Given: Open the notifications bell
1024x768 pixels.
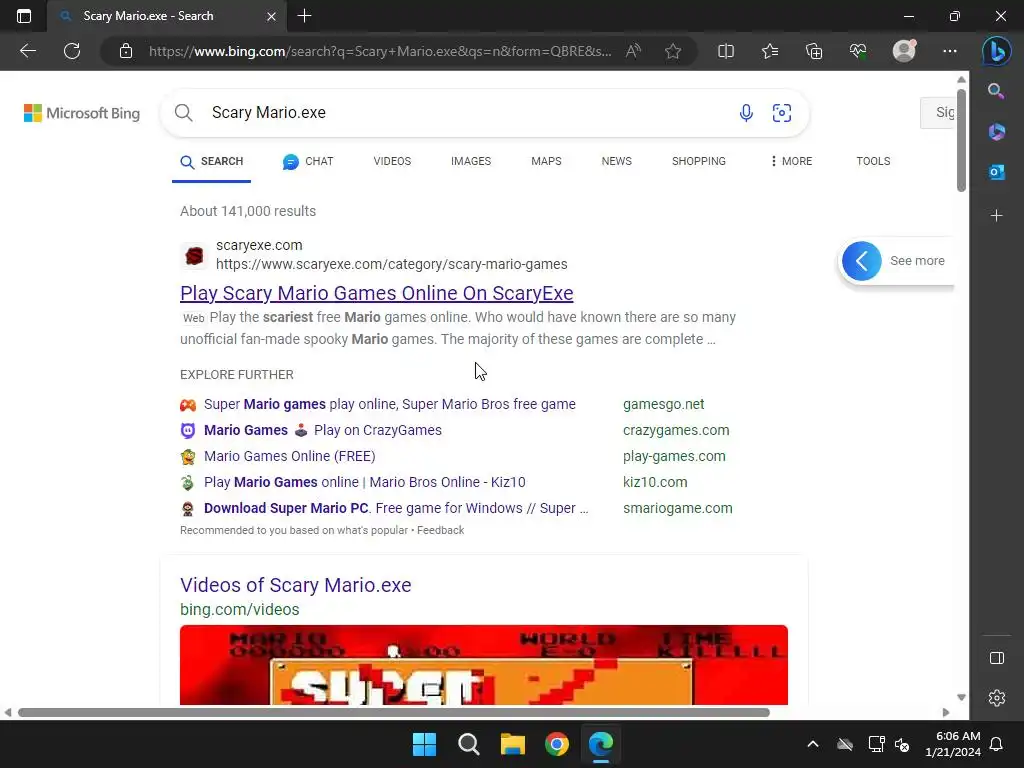Looking at the screenshot, I should [996, 744].
